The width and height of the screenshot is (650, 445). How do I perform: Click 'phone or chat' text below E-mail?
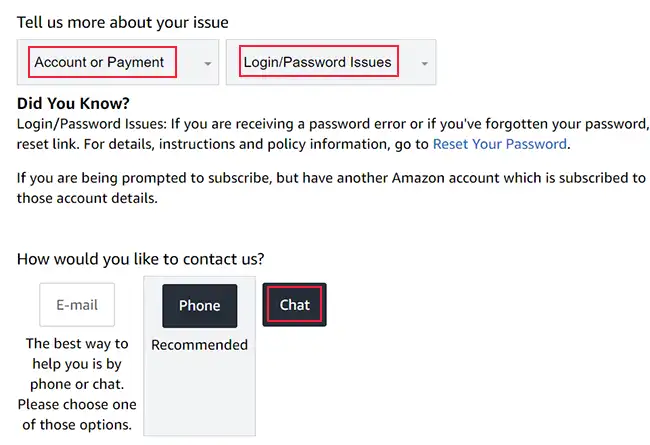tap(77, 384)
